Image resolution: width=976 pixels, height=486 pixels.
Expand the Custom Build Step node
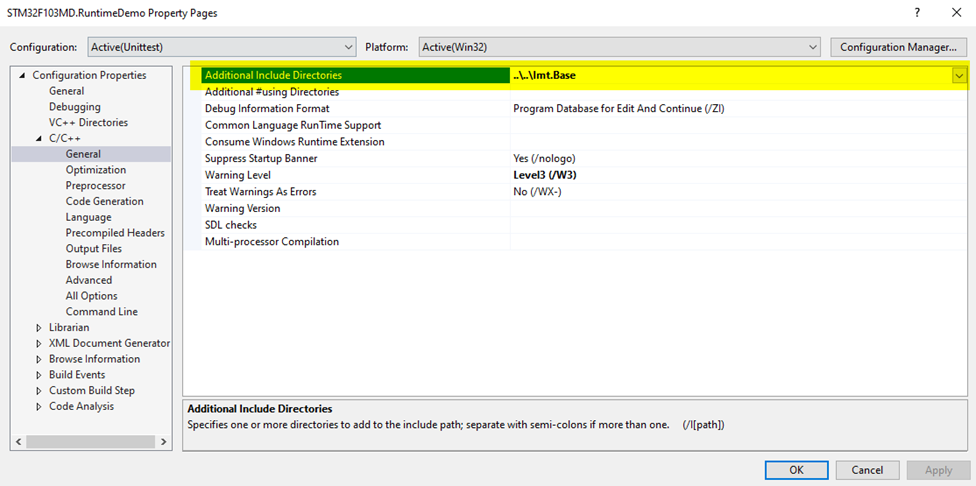(39, 391)
